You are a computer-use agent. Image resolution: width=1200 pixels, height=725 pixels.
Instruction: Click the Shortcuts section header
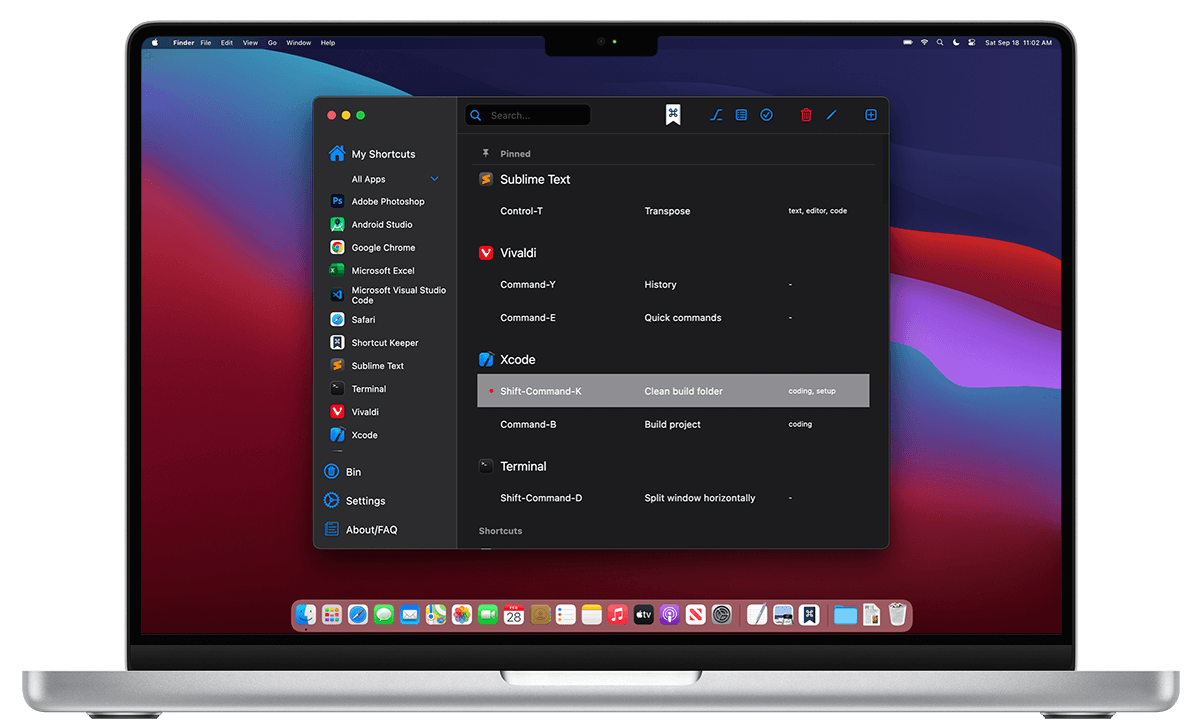coord(500,530)
